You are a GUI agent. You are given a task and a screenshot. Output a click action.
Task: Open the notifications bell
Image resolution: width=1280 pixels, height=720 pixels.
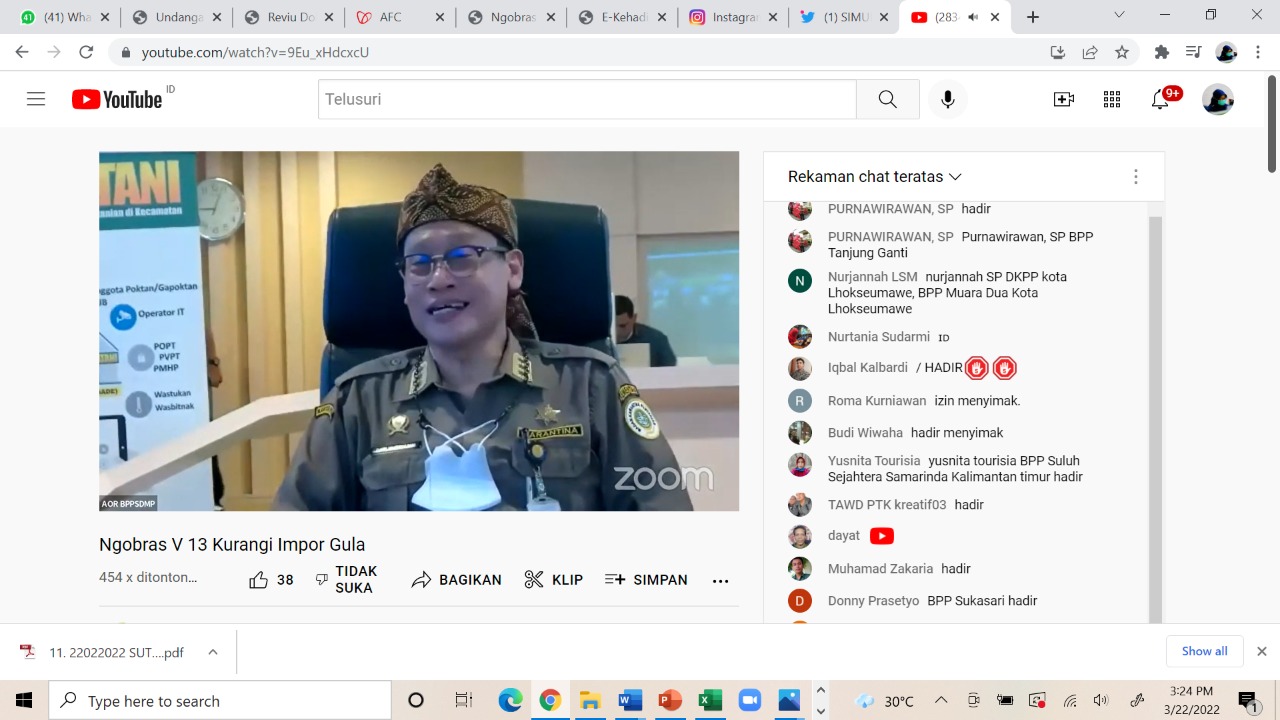(x=1160, y=99)
